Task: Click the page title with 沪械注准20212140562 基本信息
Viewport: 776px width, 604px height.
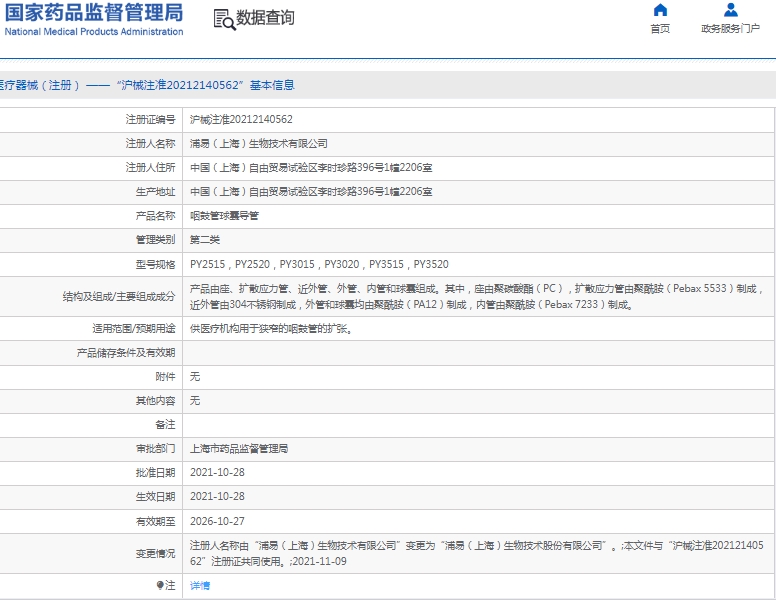Action: click(x=147, y=85)
